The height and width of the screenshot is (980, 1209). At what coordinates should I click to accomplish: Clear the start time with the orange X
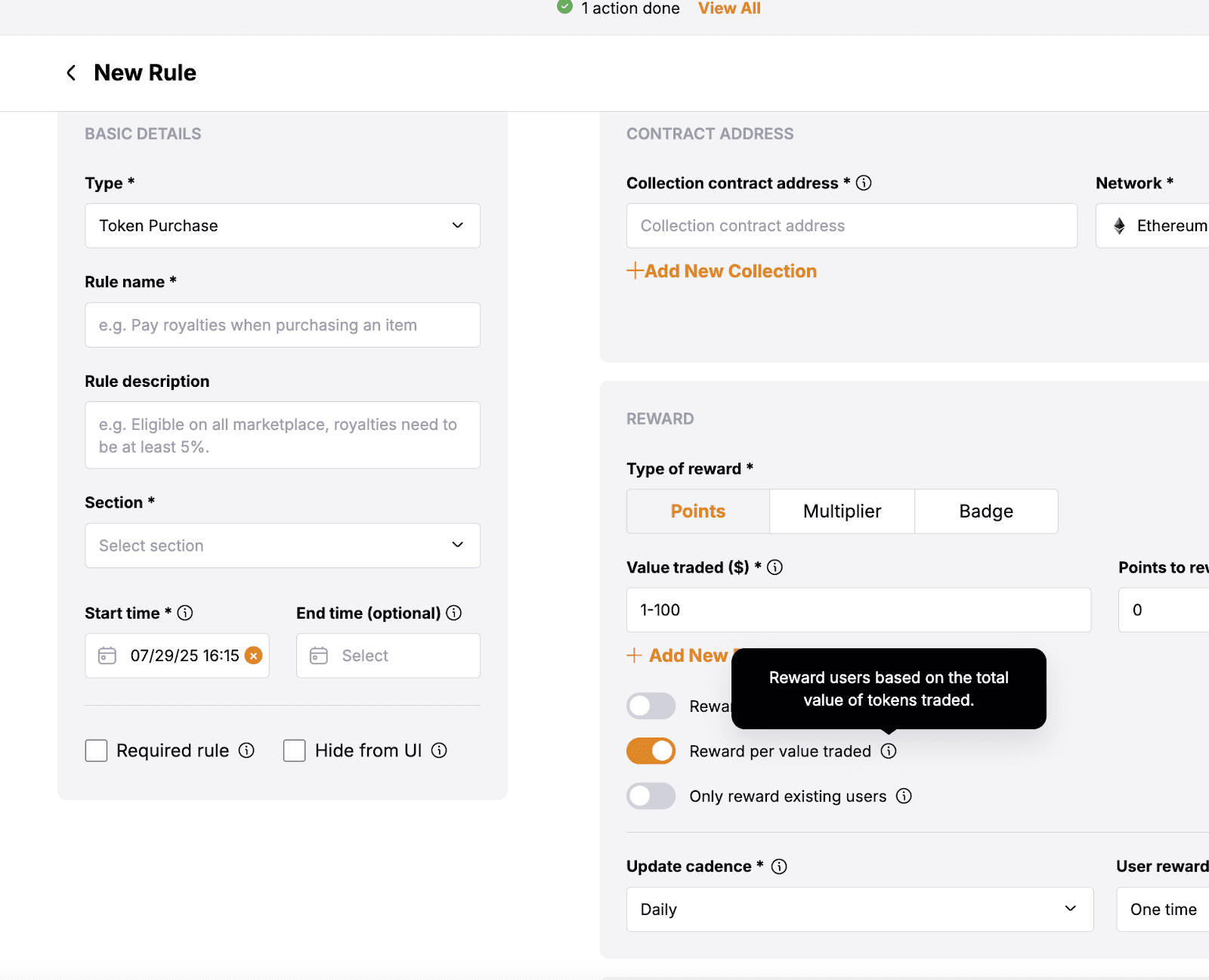click(x=254, y=656)
